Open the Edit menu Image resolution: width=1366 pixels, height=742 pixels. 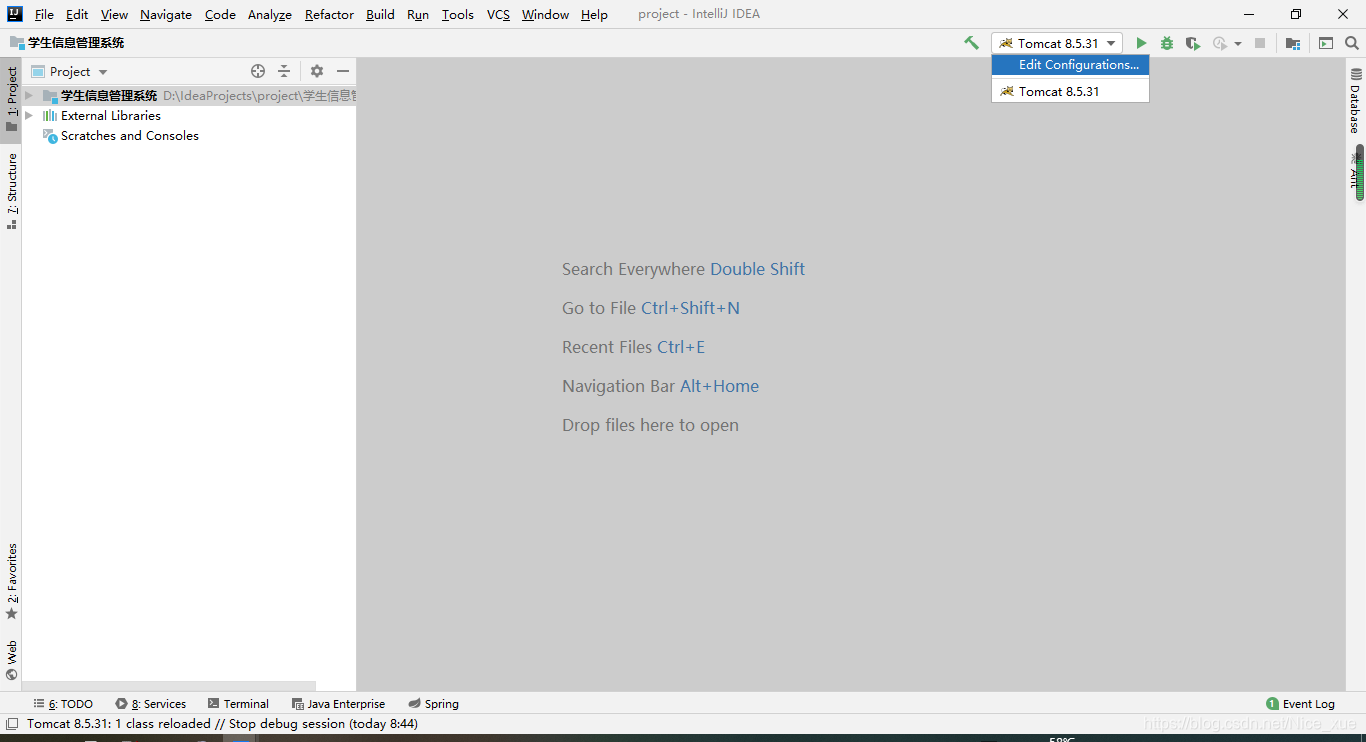77,14
